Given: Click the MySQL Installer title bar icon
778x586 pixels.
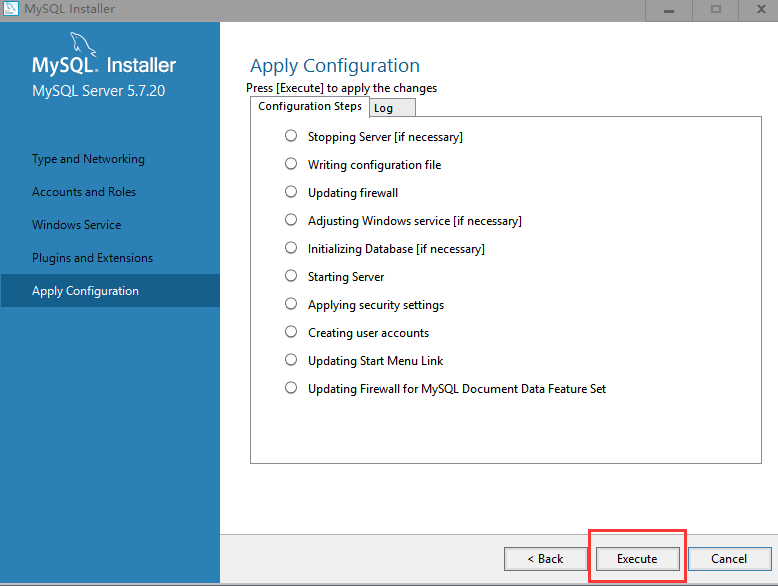Looking at the screenshot, I should 10,8.
